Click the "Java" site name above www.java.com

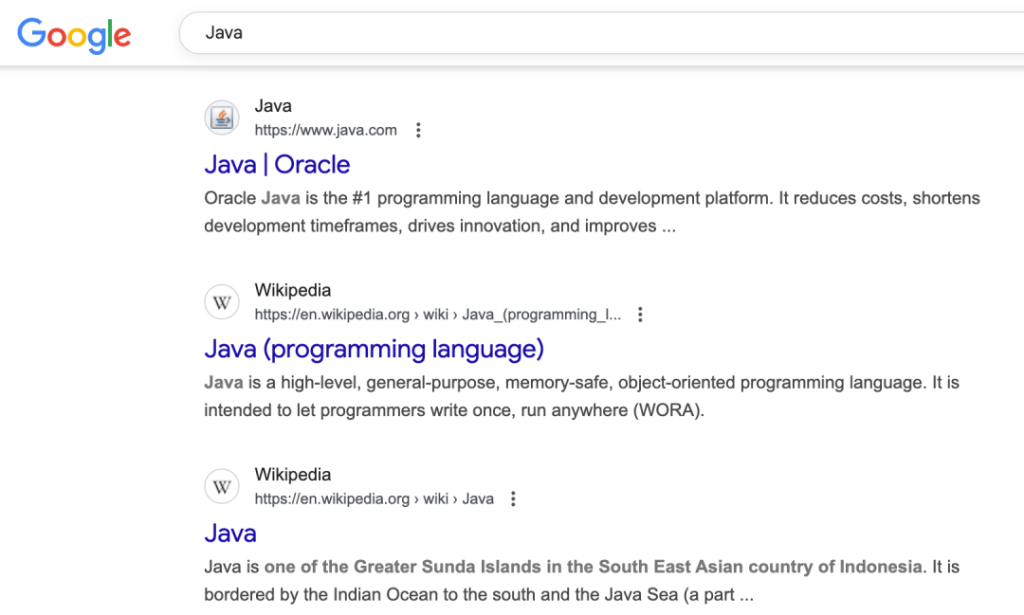(x=273, y=106)
